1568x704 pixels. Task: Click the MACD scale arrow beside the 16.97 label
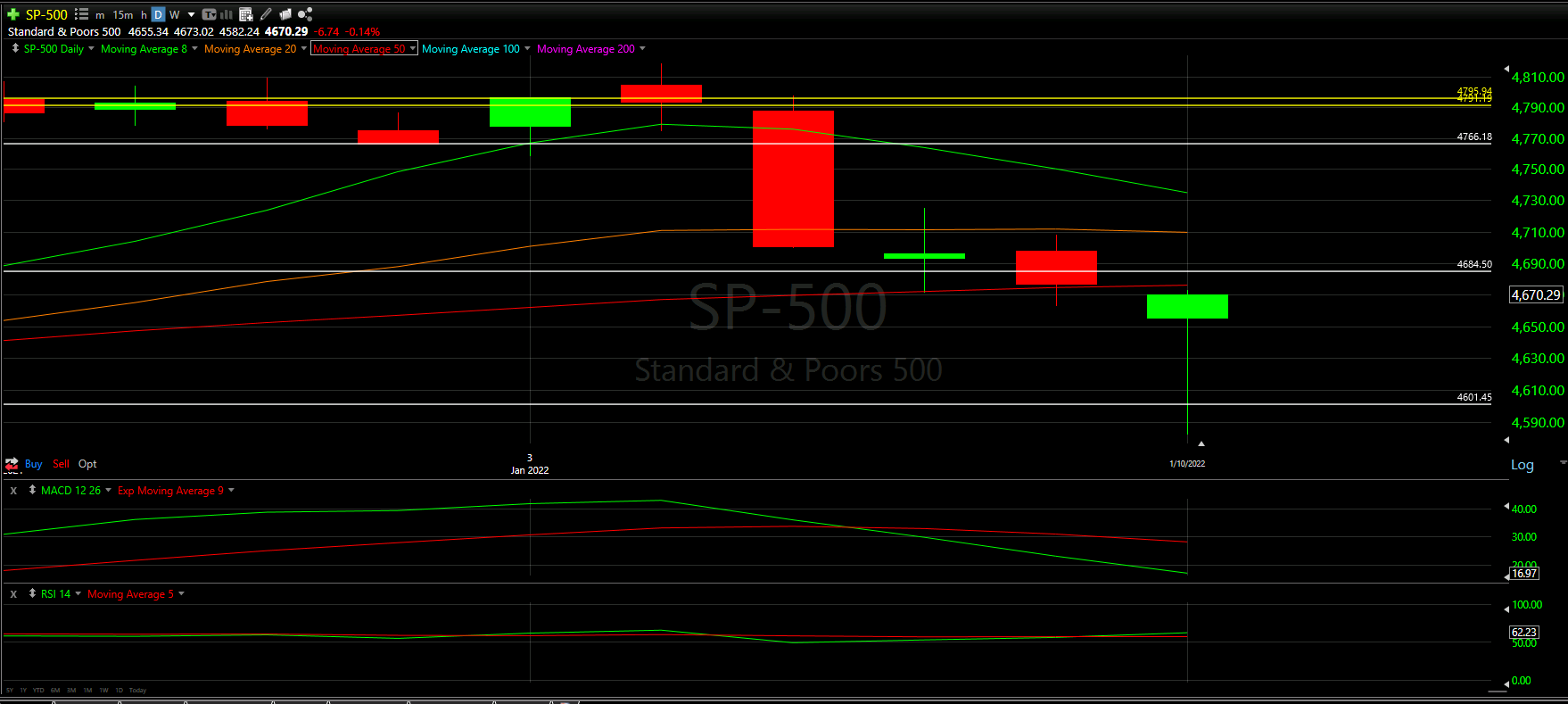(1506, 576)
